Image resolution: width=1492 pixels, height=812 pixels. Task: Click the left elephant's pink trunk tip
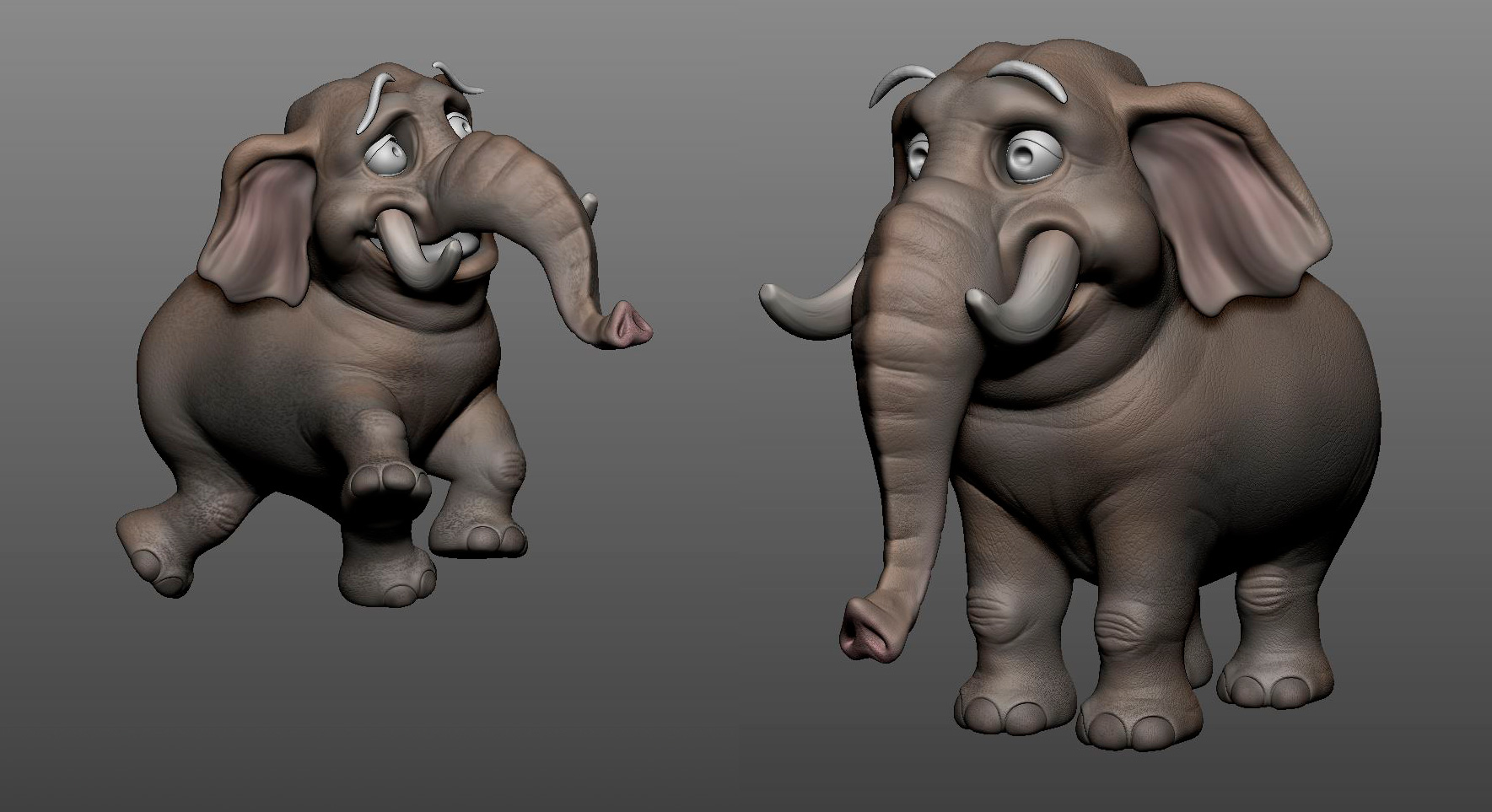pyautogui.click(x=628, y=326)
